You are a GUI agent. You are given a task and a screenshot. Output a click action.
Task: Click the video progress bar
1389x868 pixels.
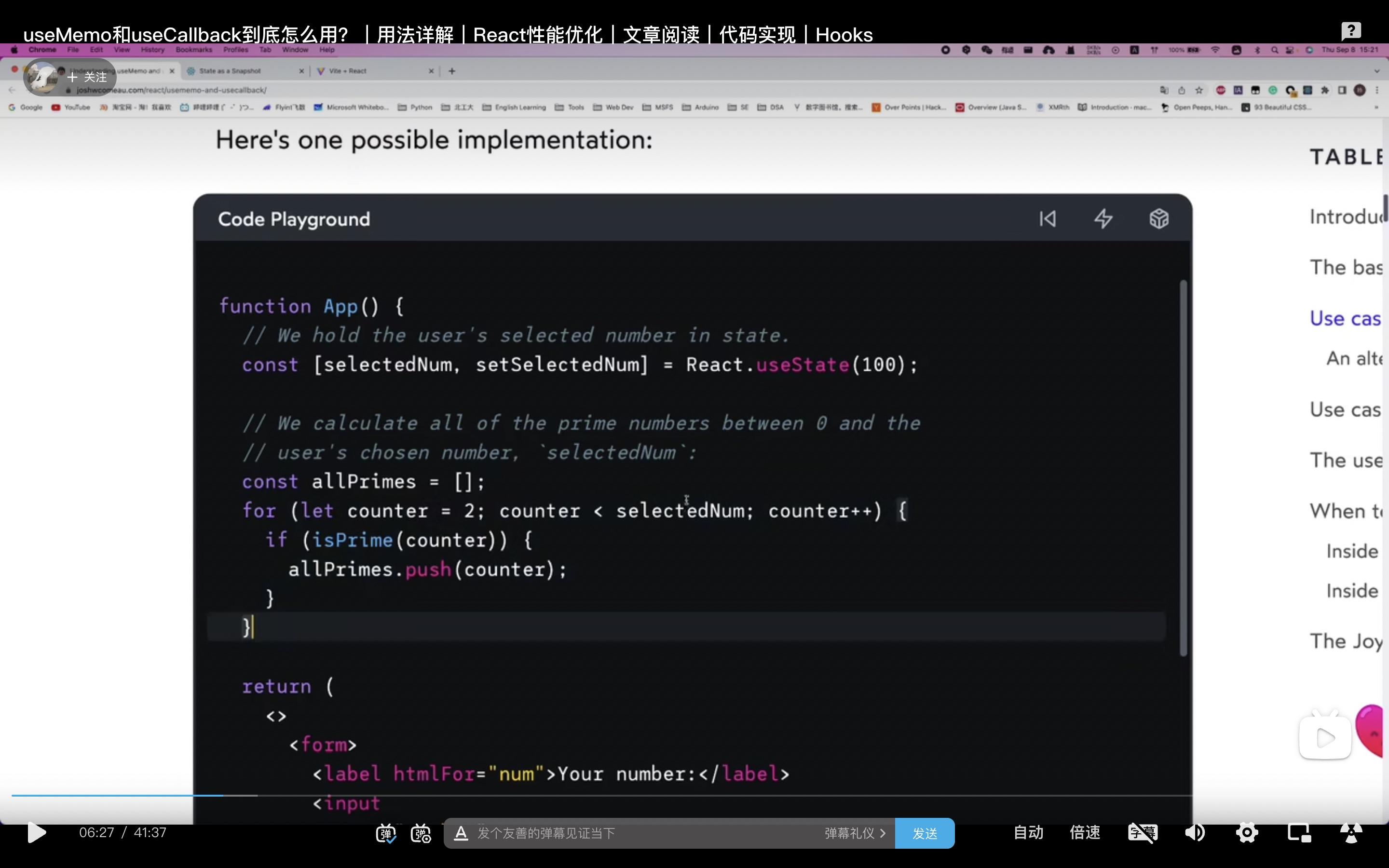[x=574, y=795]
